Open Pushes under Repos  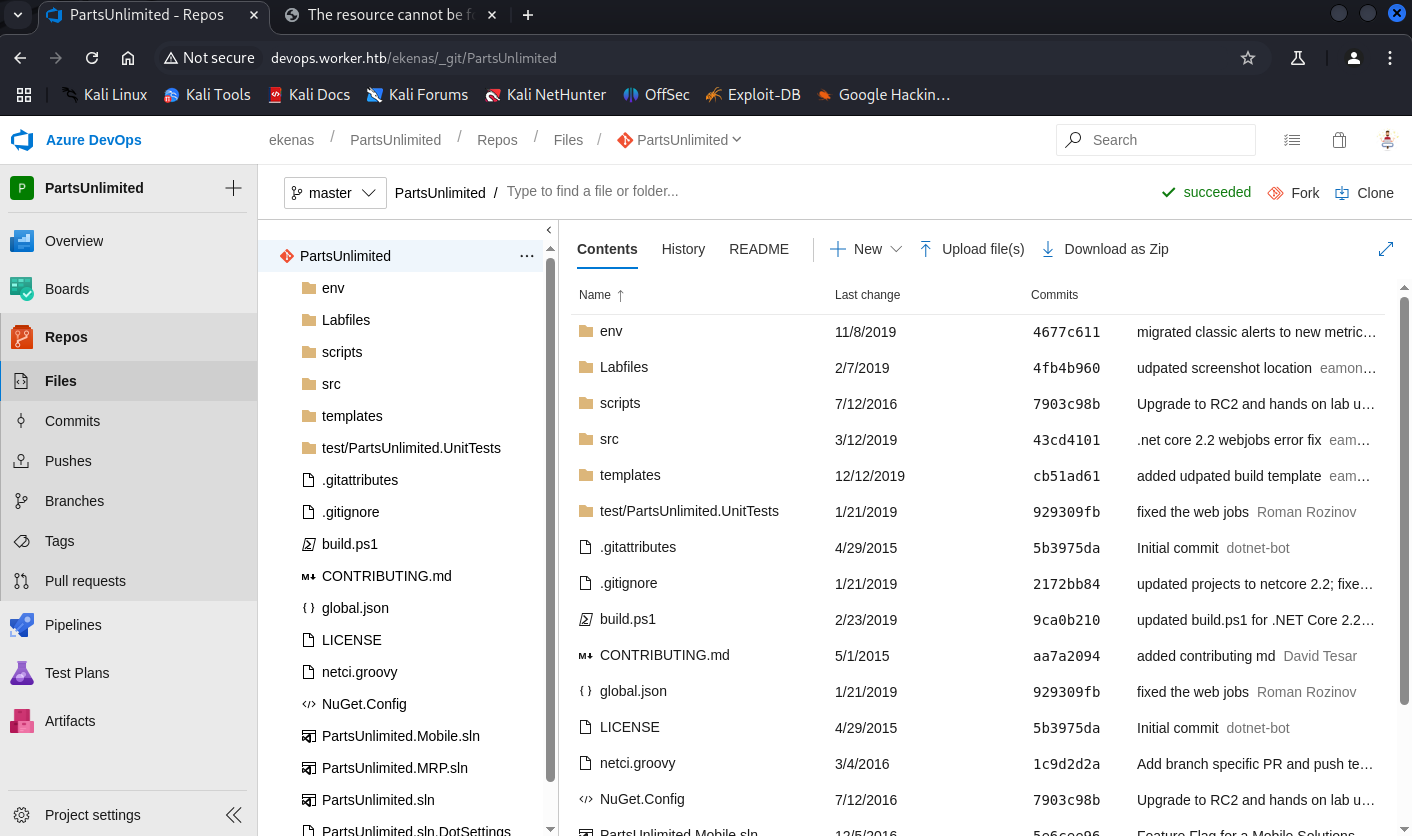(128, 461)
